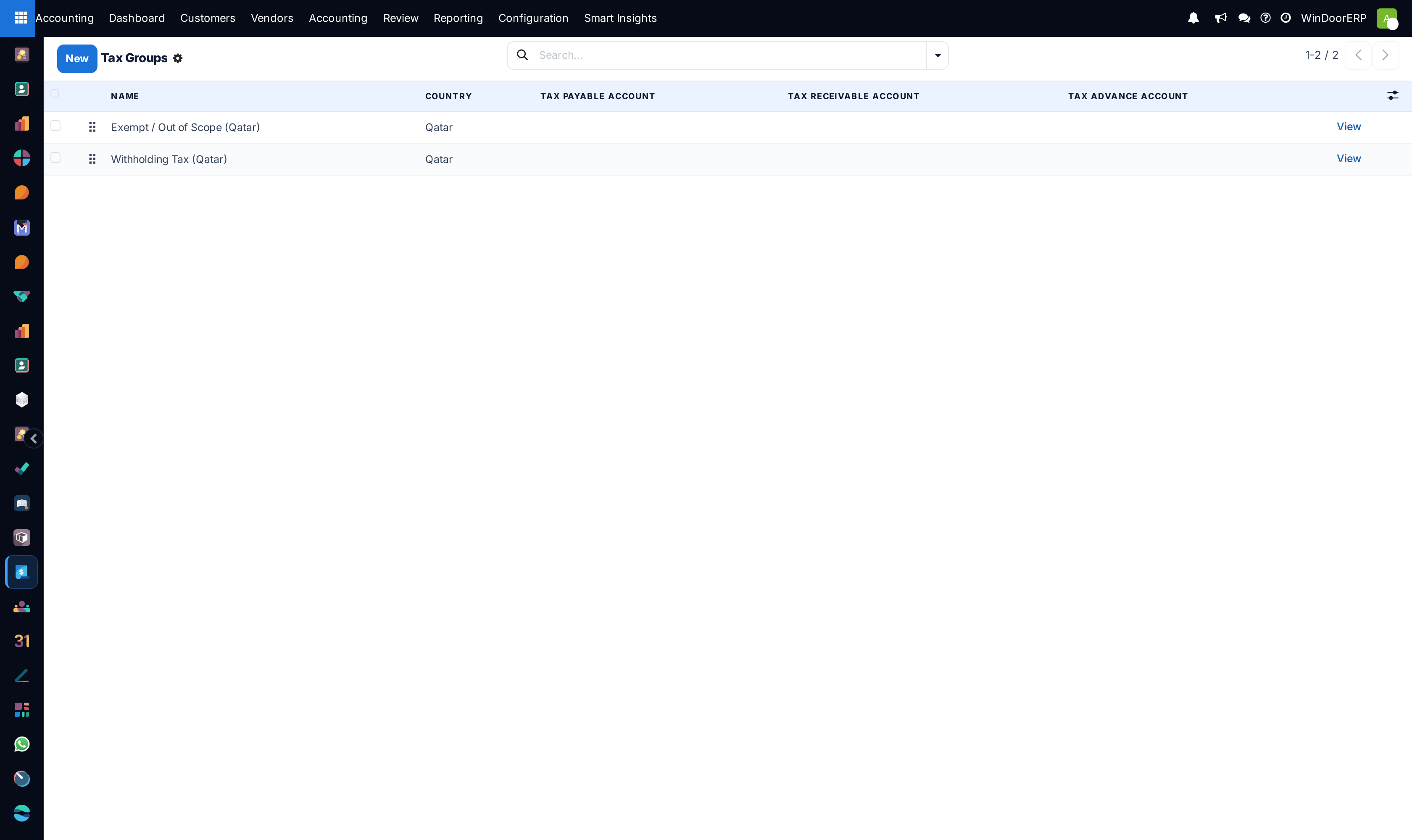The image size is (1412, 840).
Task: Tick the checkbox for Withholding Tax (Qatar)
Action: pyautogui.click(x=55, y=157)
